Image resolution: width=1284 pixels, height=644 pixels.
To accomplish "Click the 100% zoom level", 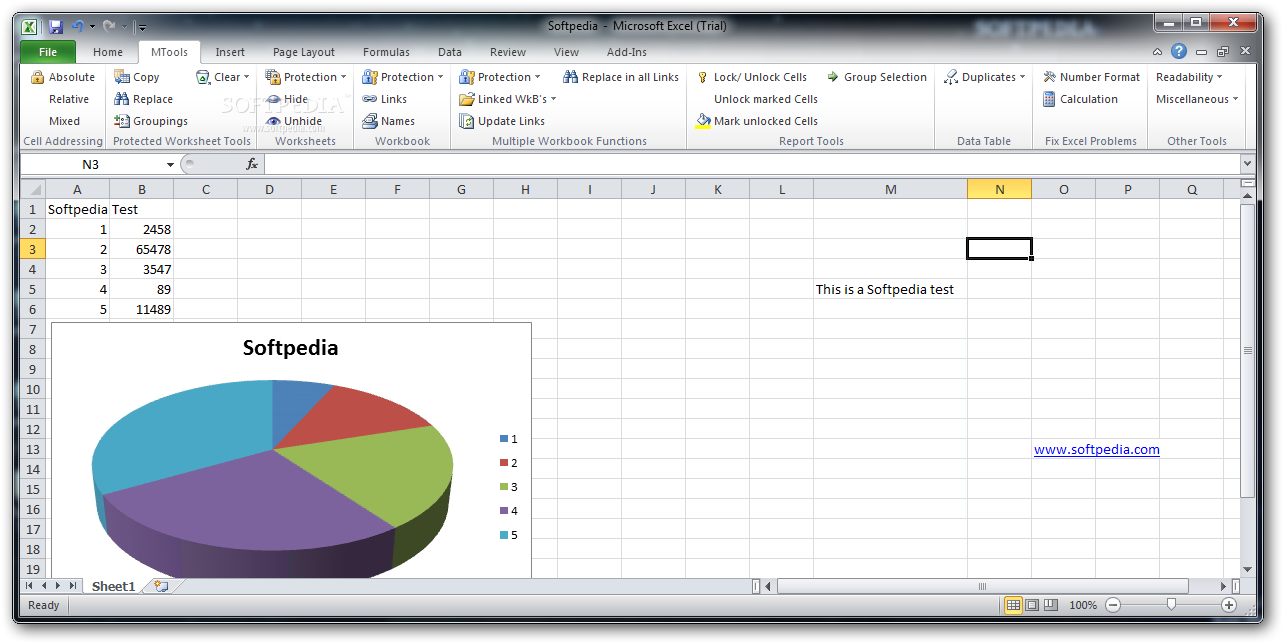I will (x=1083, y=605).
